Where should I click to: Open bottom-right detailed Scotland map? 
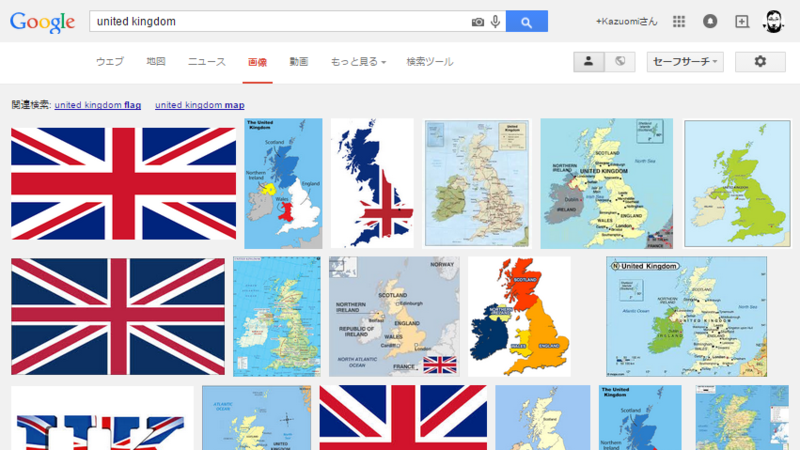point(742,418)
